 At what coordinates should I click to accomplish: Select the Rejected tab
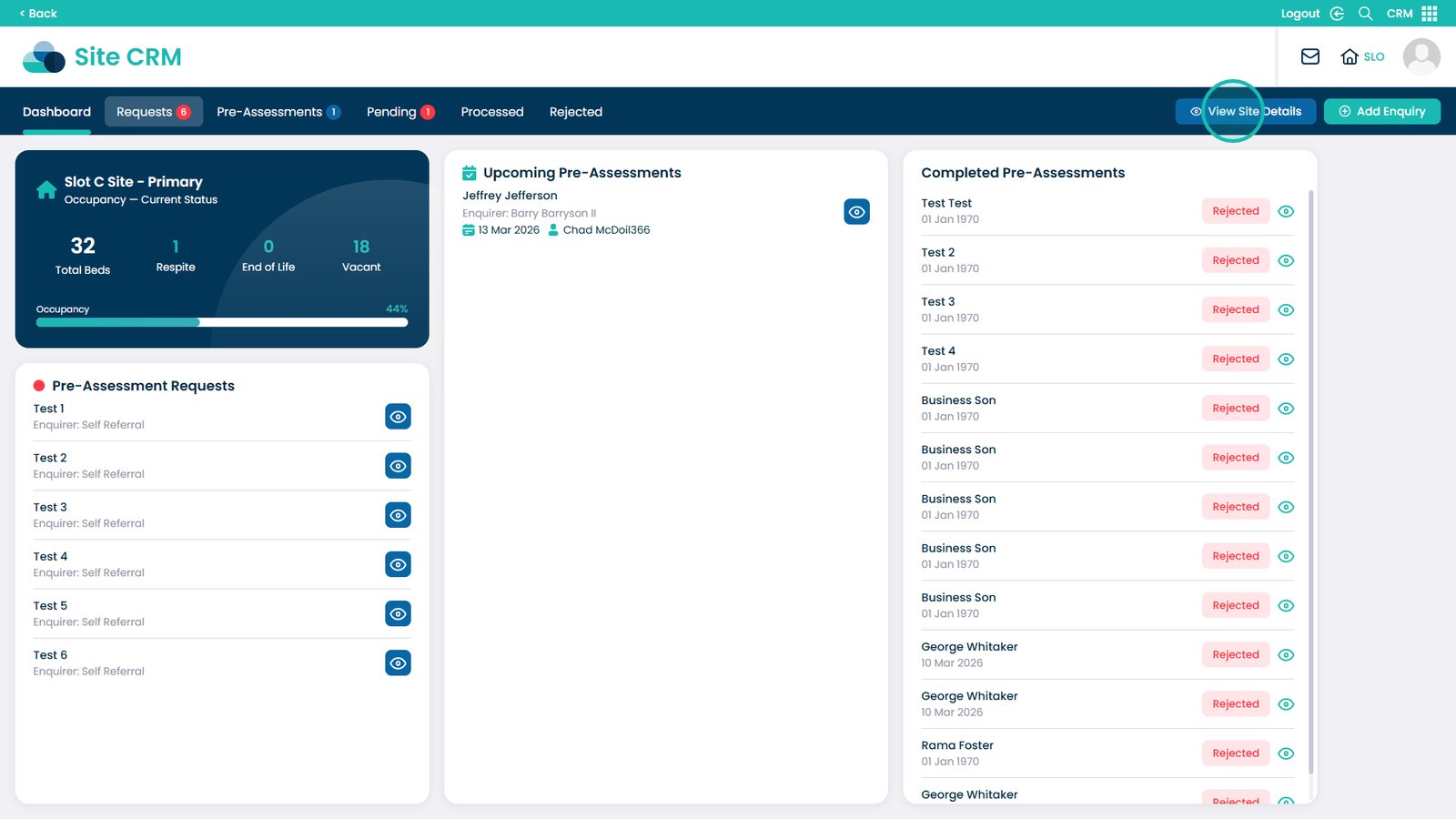pyautogui.click(x=575, y=112)
